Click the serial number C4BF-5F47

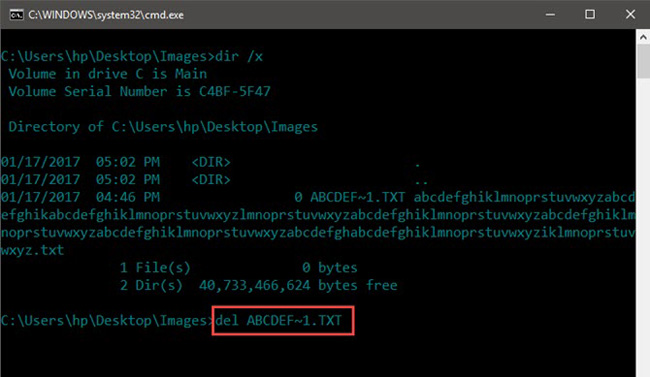point(235,91)
